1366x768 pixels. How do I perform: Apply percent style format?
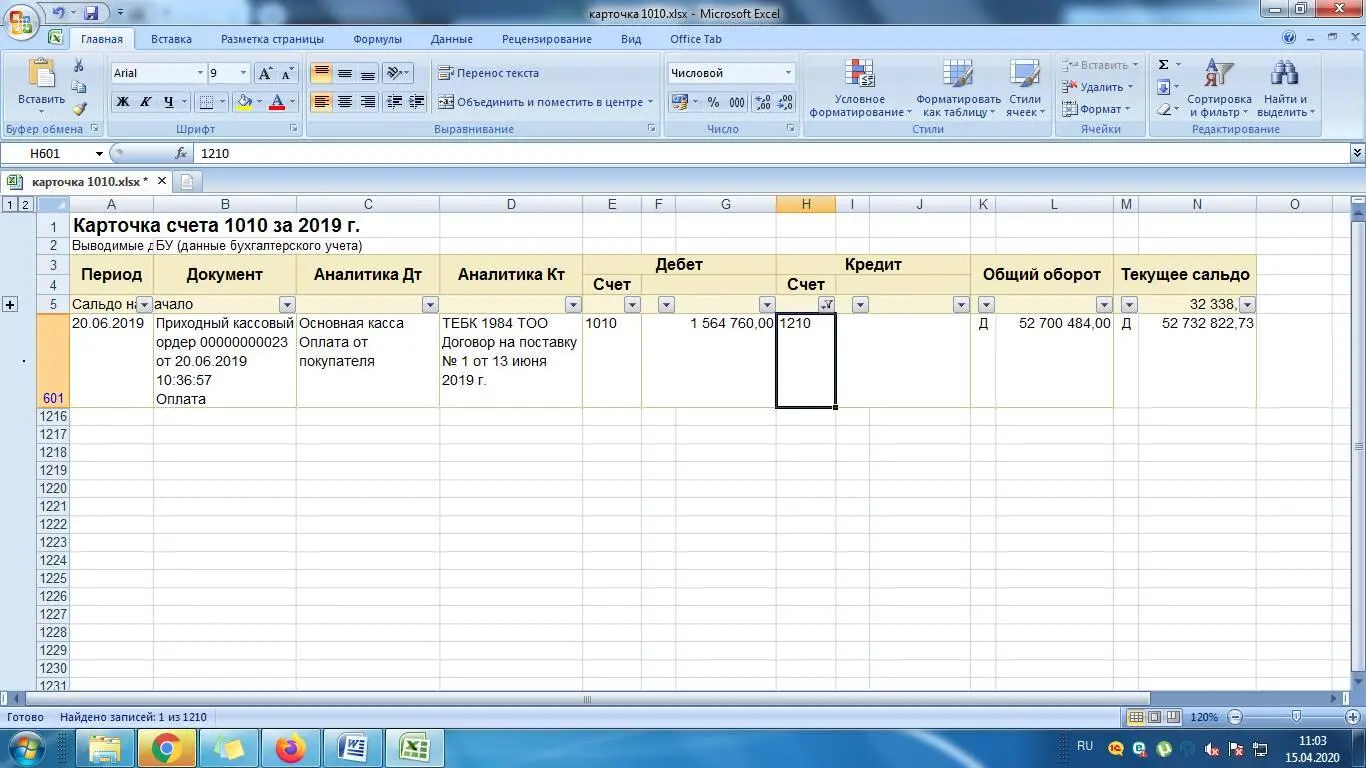coord(713,102)
